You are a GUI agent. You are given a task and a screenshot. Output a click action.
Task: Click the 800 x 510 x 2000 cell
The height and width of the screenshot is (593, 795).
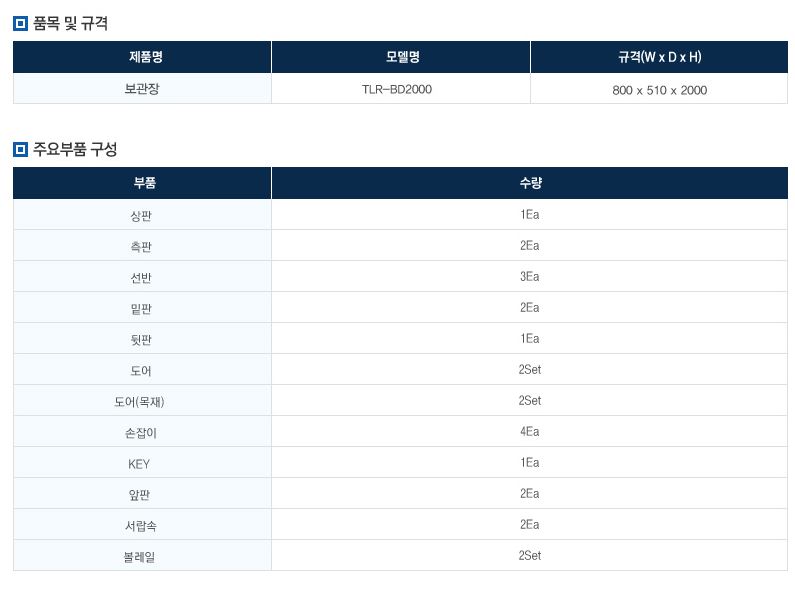tap(659, 90)
